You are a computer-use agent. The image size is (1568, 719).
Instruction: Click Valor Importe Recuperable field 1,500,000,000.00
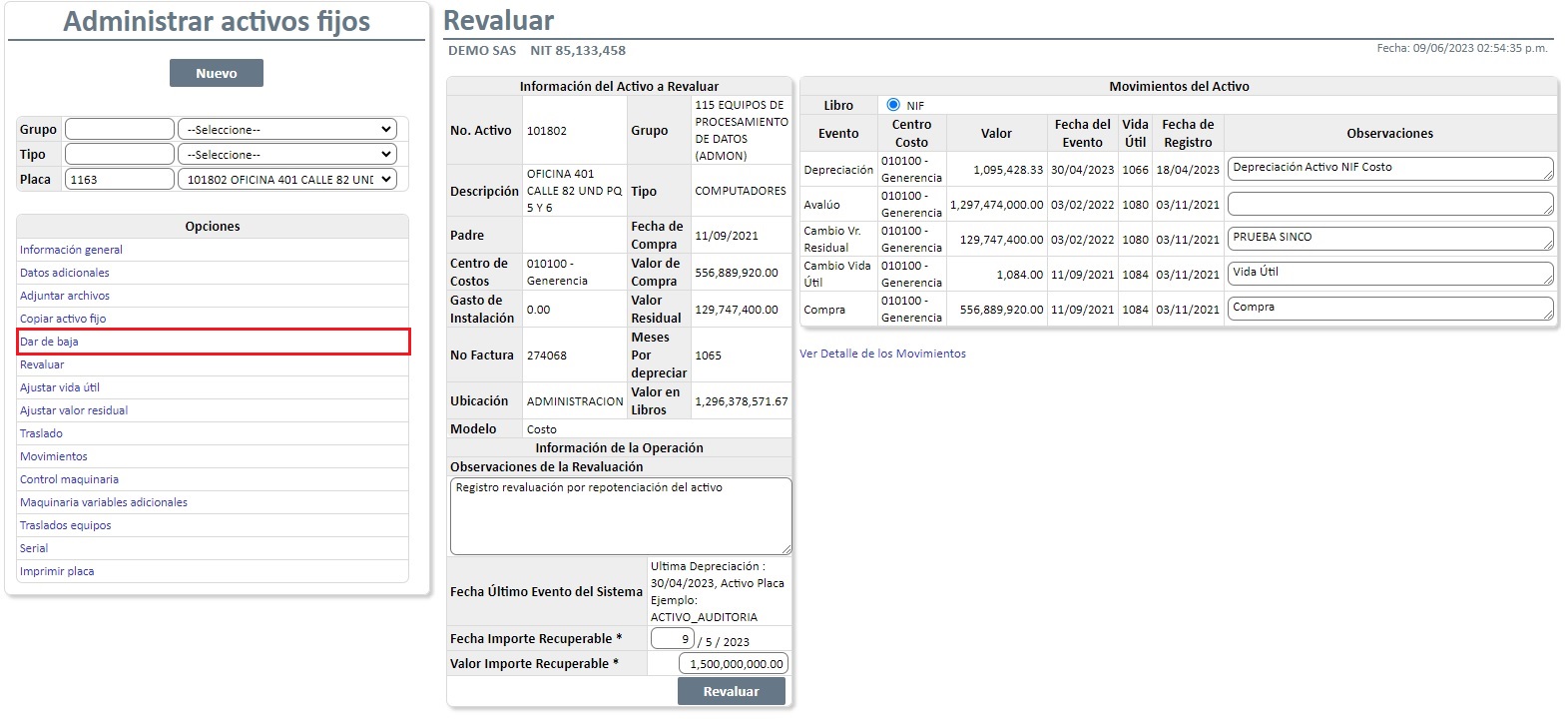734,663
